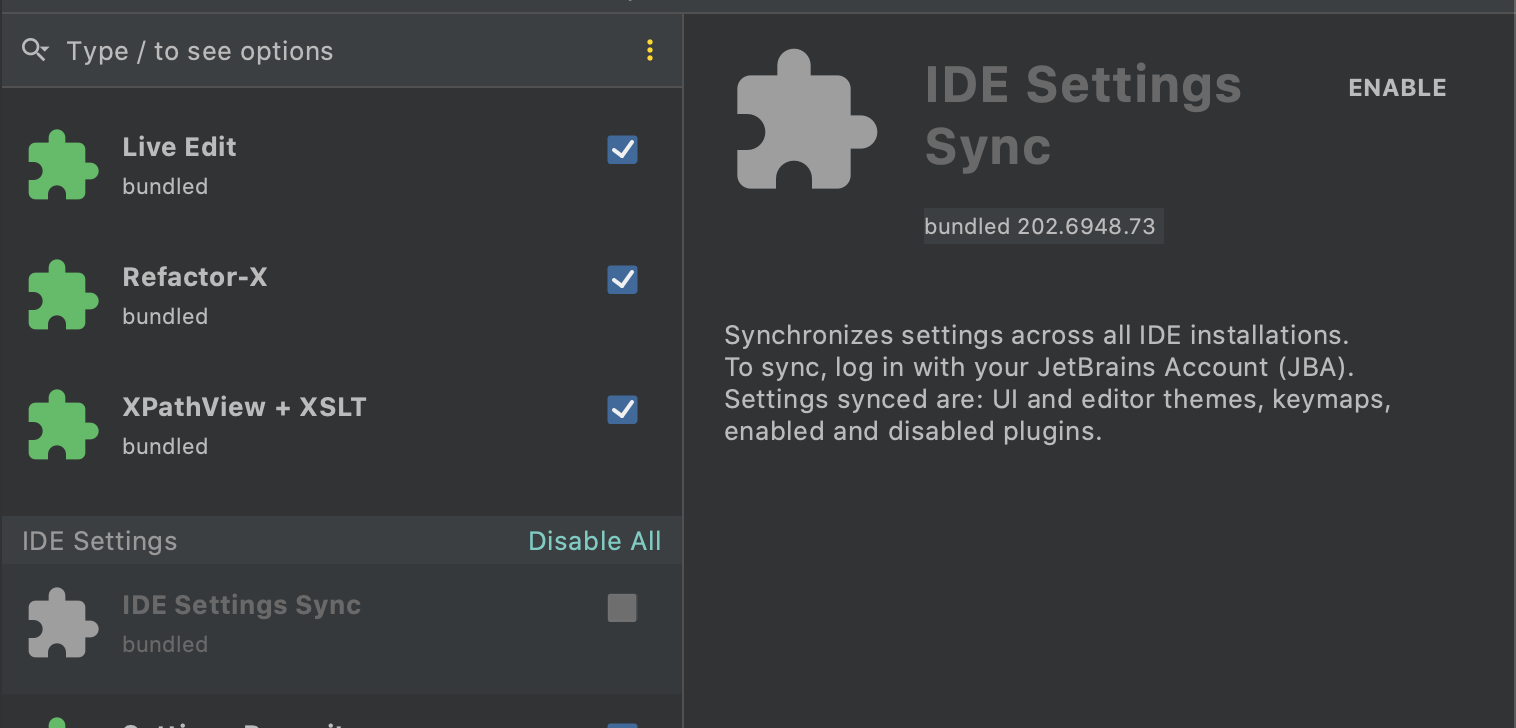The image size is (1516, 728).
Task: Select the XPathView + XSLT plugin name
Action: (x=244, y=407)
